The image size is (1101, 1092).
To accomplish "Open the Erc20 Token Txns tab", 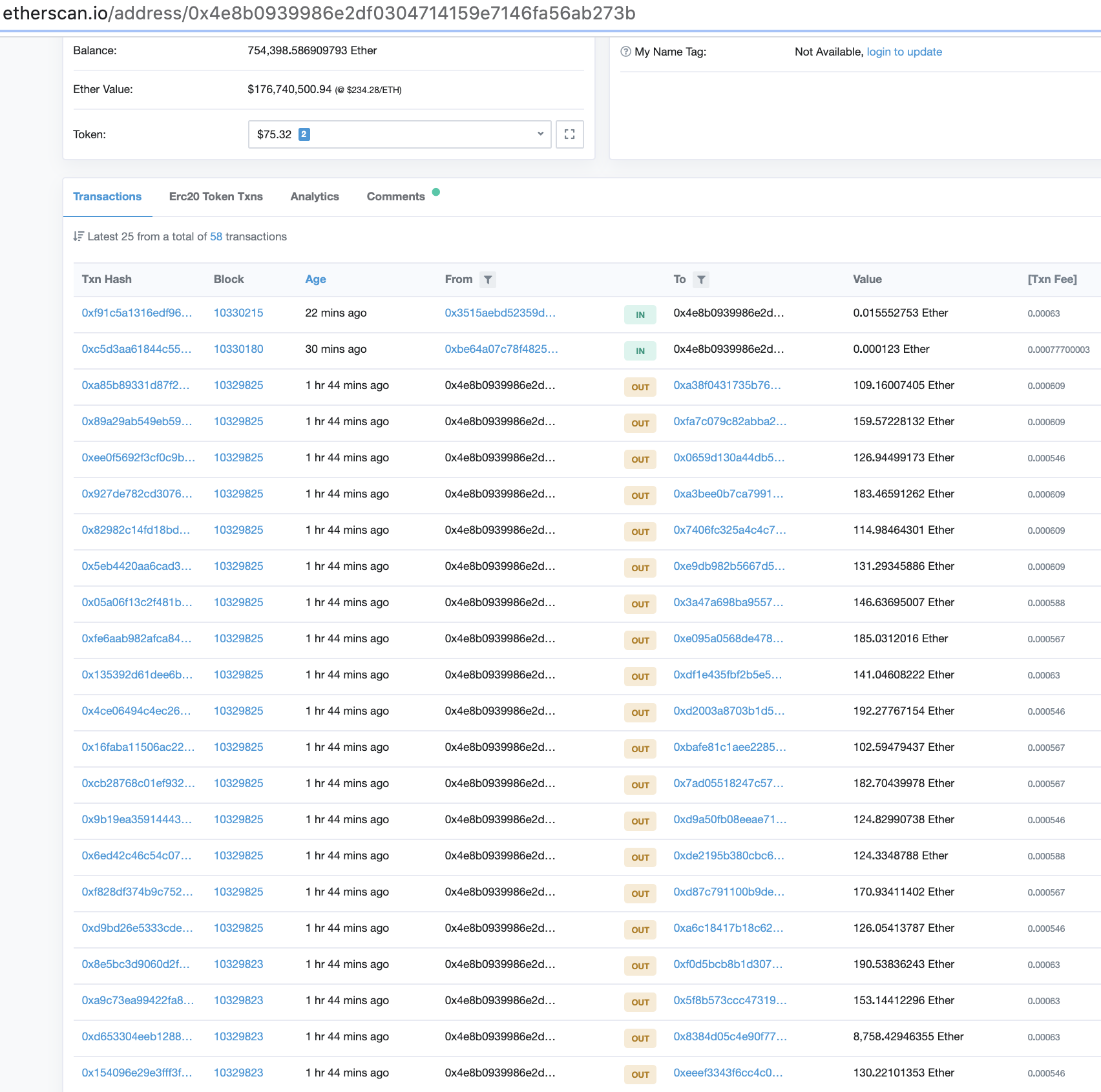I will pos(216,196).
